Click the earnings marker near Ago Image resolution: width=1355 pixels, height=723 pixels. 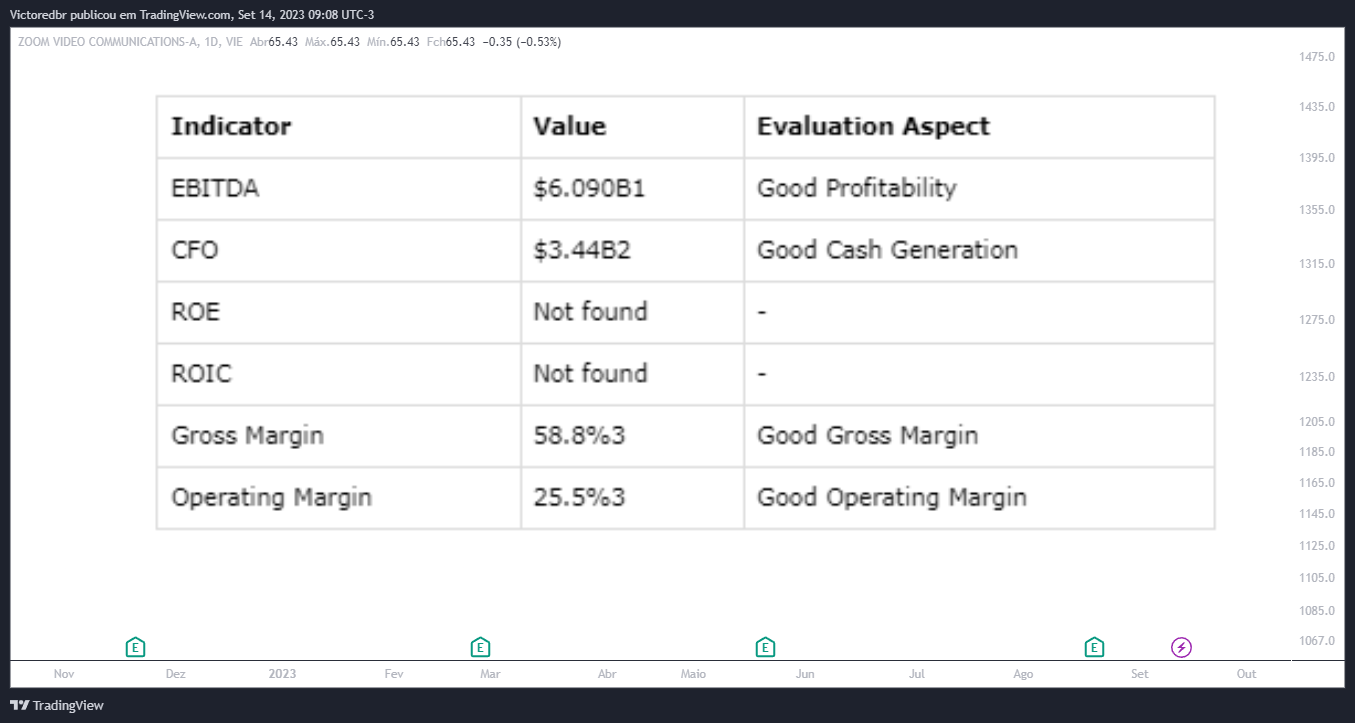click(1094, 647)
